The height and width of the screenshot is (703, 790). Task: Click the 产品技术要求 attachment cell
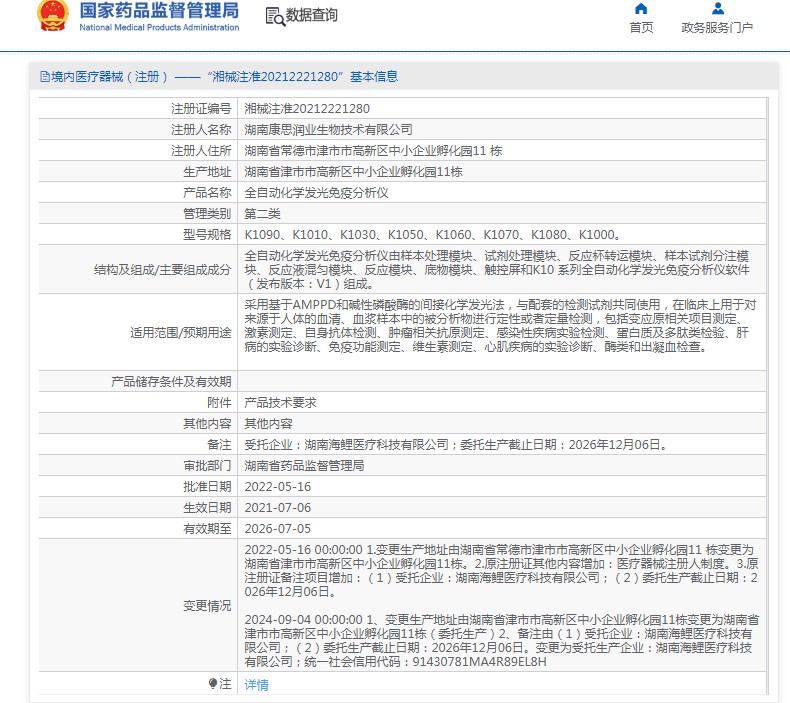[x=280, y=402]
